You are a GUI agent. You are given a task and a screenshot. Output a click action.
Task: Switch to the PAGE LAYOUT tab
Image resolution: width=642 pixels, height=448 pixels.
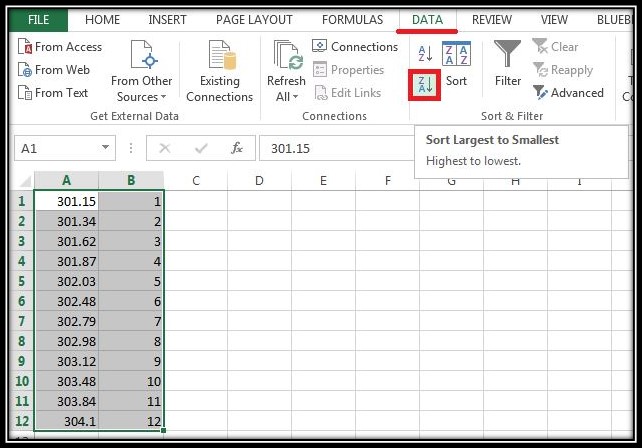254,20
